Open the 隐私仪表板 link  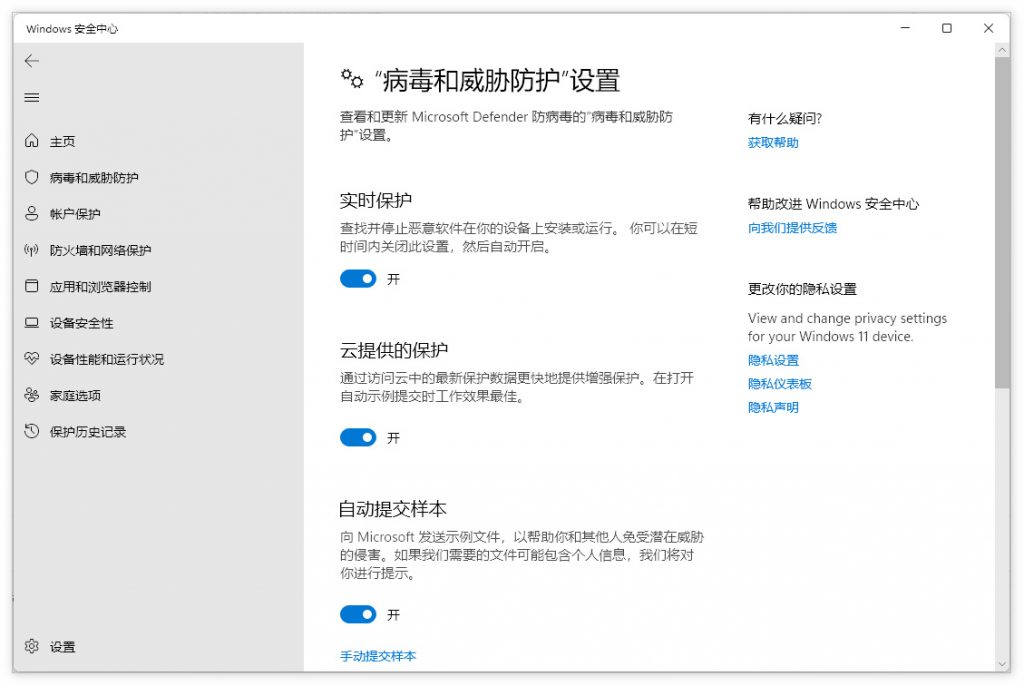tap(780, 384)
